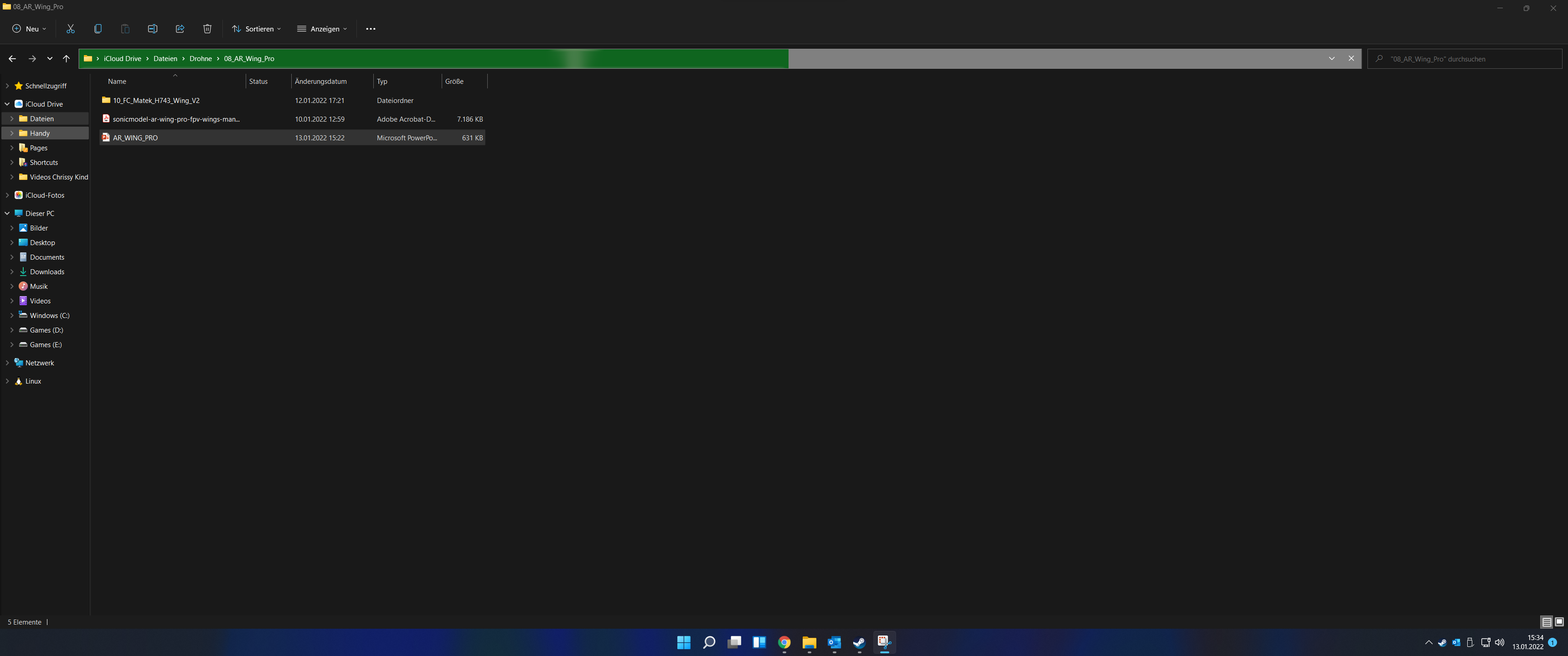Open the Neu menu
1568x656 pixels.
pyautogui.click(x=29, y=29)
